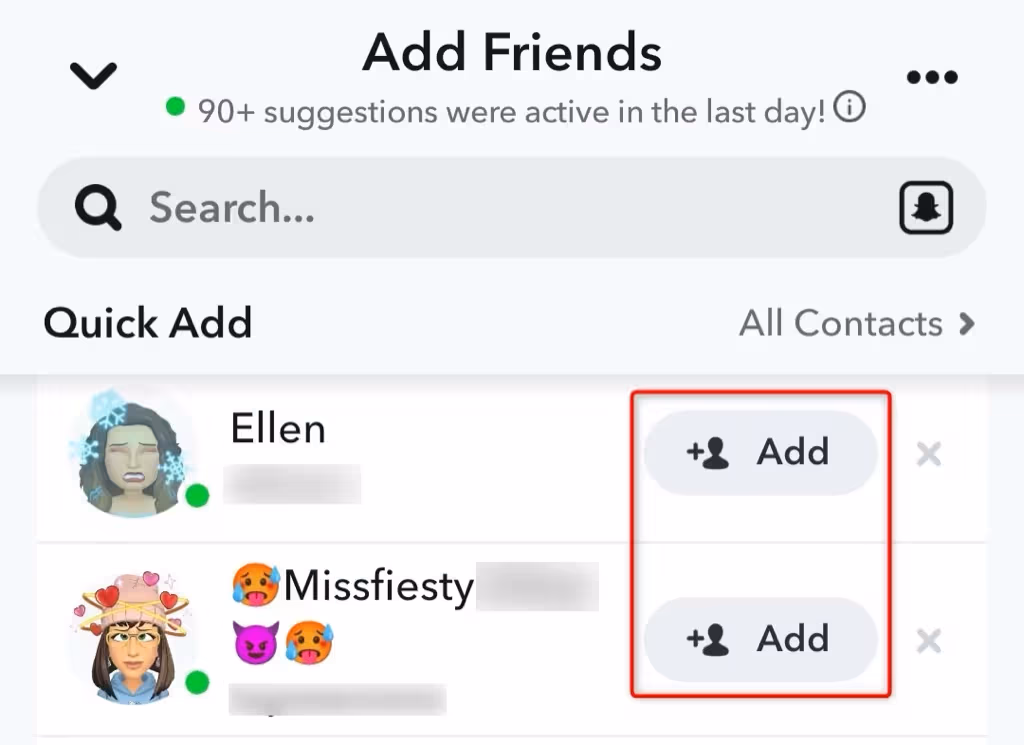Screen dimensions: 1024x745
Task: Open the three-dots options menu
Action: [x=932, y=75]
